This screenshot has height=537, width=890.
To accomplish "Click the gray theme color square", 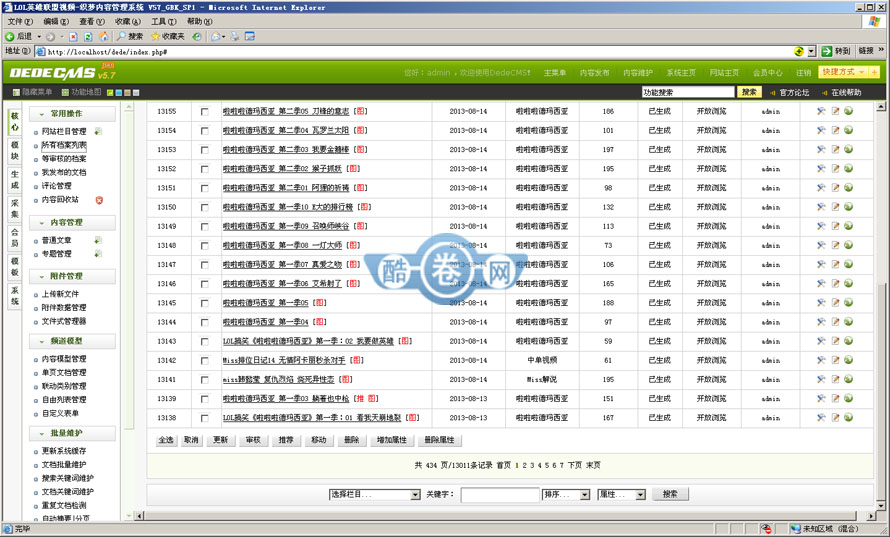I will tap(136, 93).
